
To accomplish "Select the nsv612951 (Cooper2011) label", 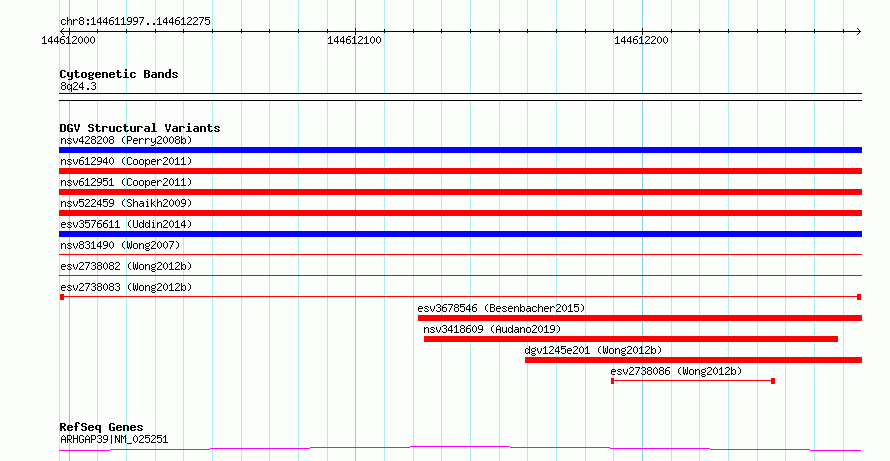I will pyautogui.click(x=126, y=182).
